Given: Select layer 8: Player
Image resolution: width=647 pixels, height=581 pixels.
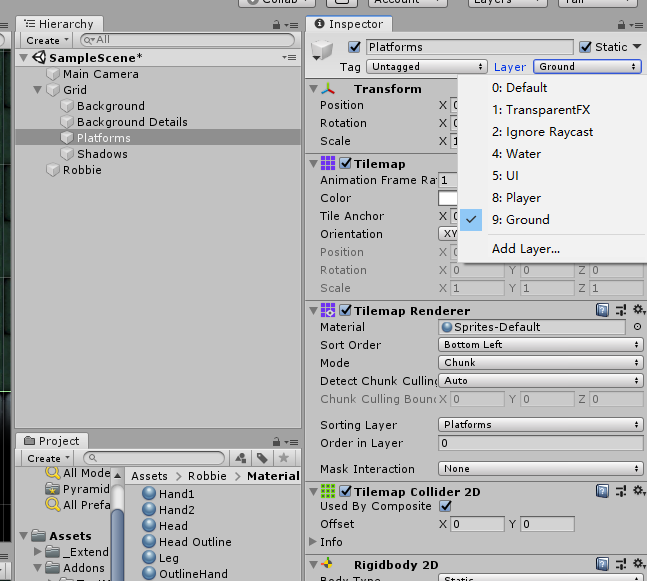Looking at the screenshot, I should [552, 198].
